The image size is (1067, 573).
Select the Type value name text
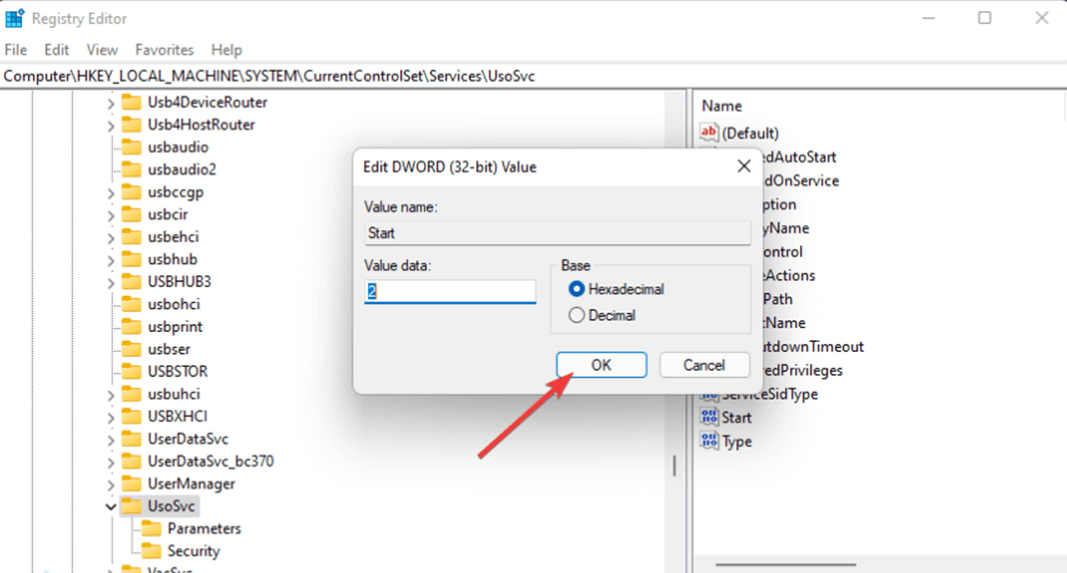pos(737,442)
